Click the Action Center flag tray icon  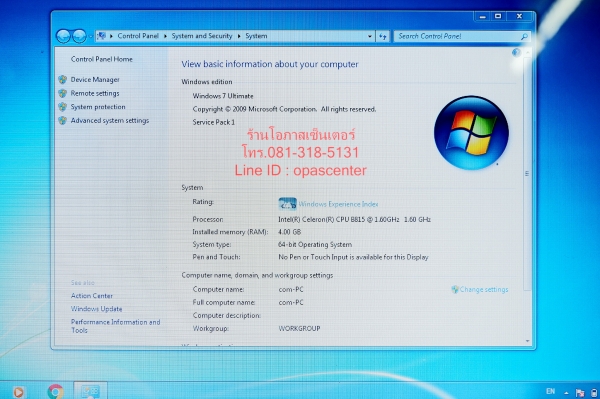click(x=580, y=392)
